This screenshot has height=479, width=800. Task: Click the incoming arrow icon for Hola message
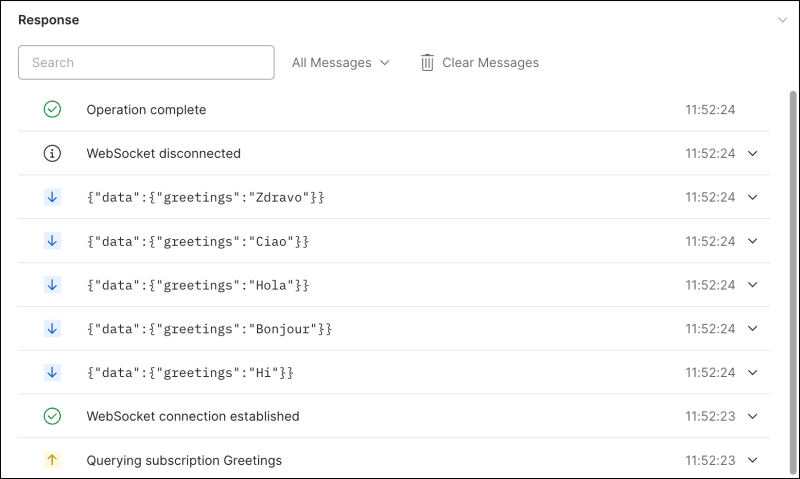click(x=53, y=285)
